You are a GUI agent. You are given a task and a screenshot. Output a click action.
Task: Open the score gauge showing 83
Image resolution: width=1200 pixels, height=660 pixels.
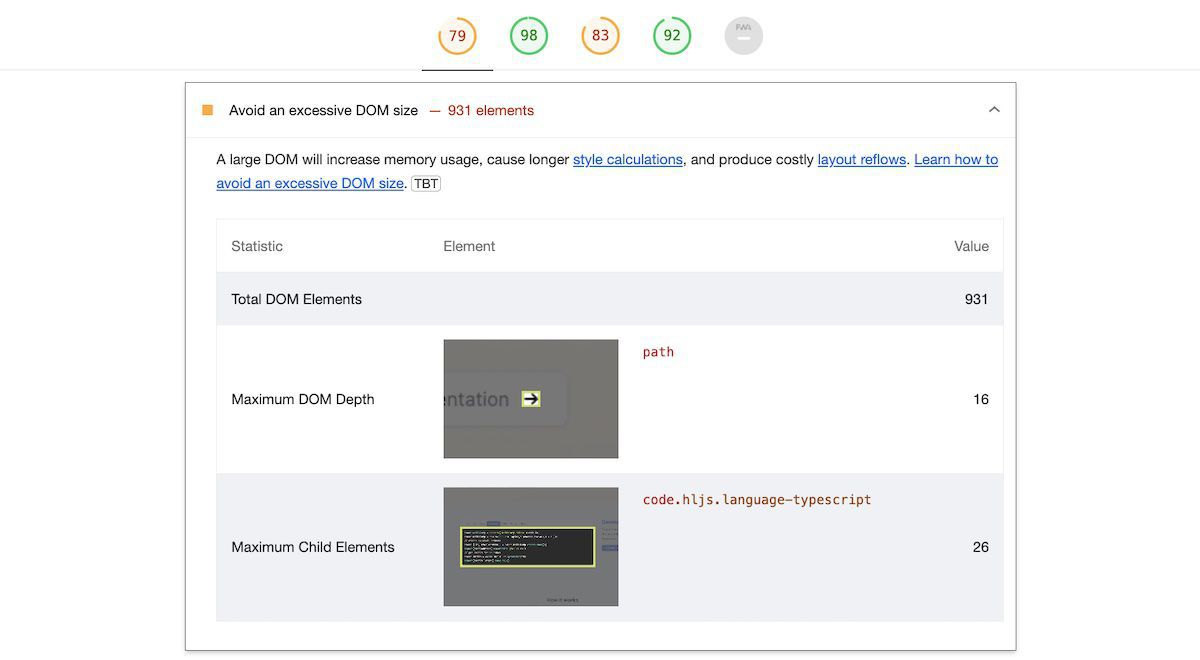(600, 36)
